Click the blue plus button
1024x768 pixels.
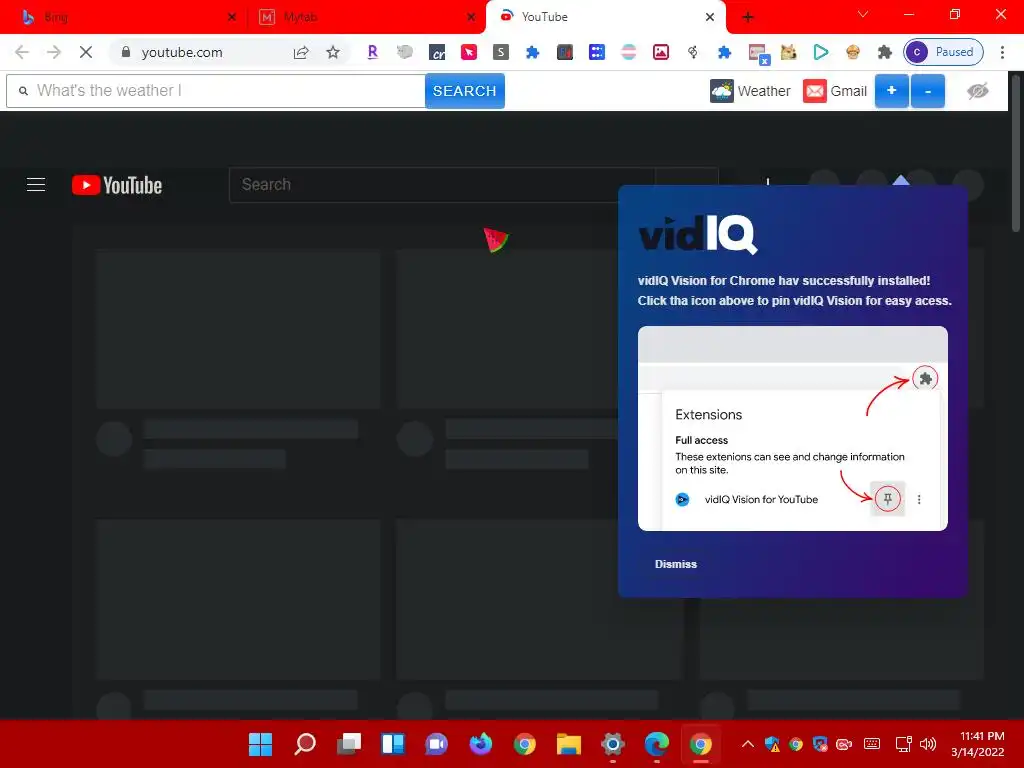[891, 91]
